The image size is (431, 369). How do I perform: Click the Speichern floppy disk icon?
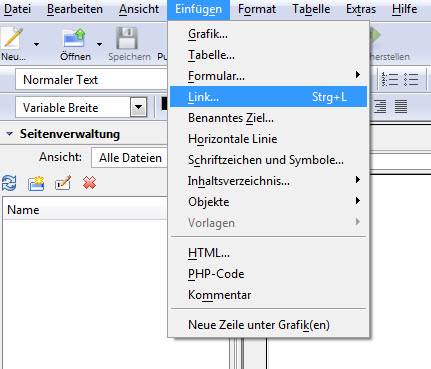pyautogui.click(x=127, y=39)
